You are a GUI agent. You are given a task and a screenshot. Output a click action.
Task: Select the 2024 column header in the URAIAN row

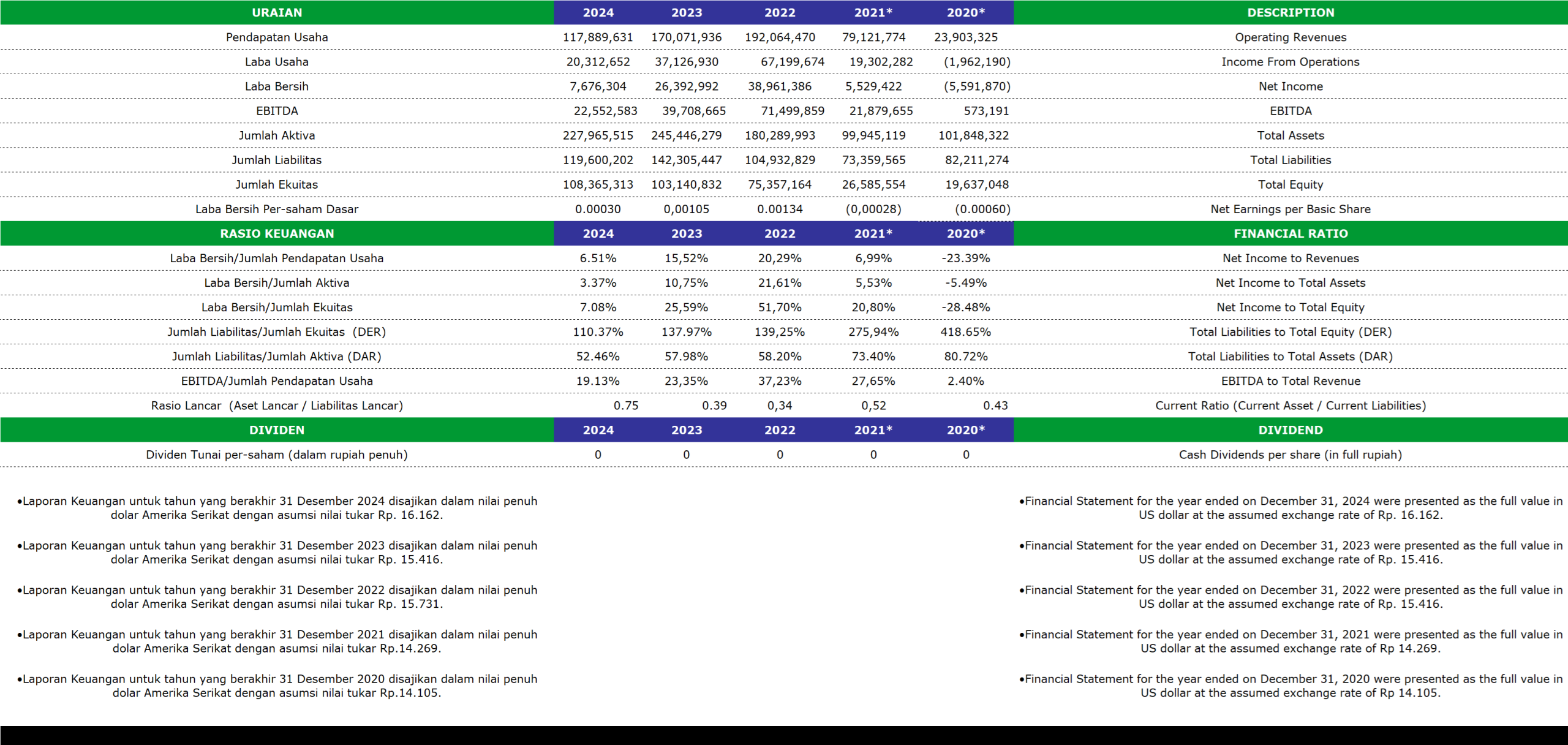tap(598, 12)
